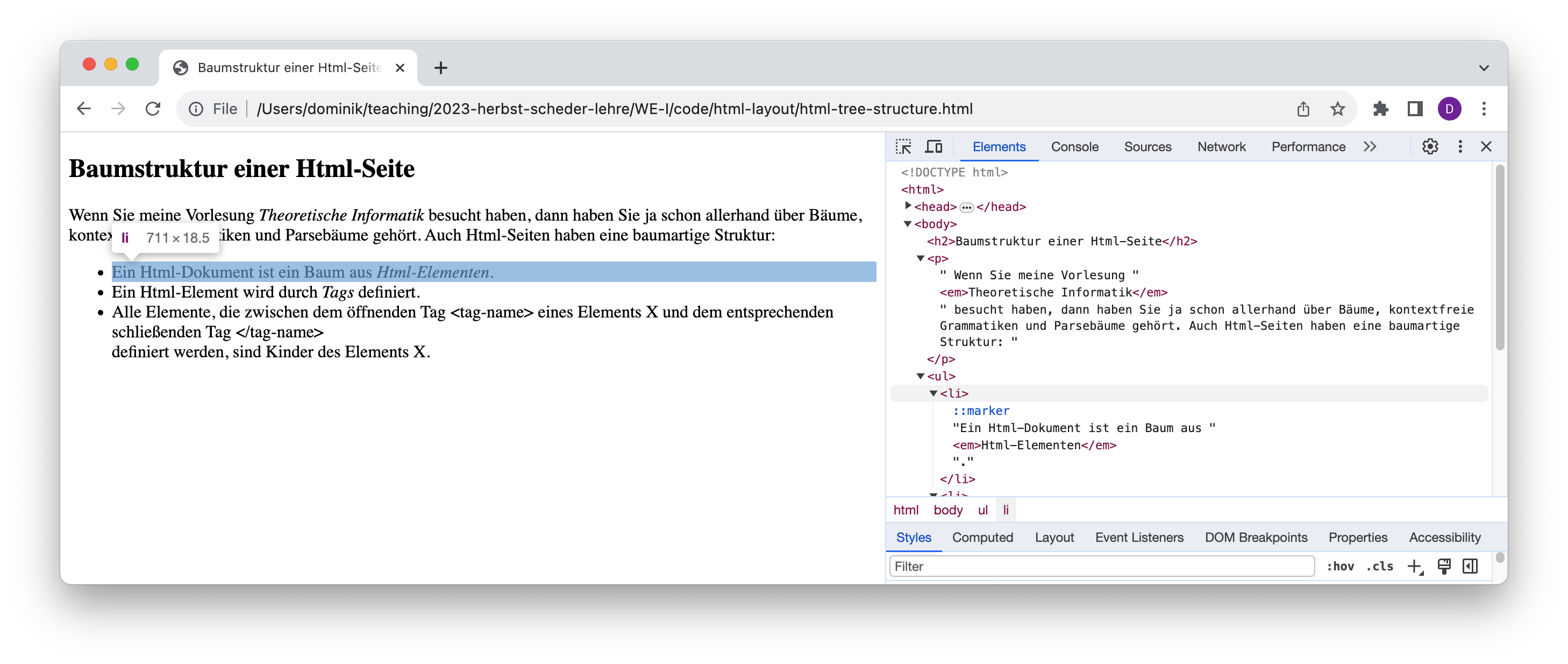Click the styles Filter input field
The width and height of the screenshot is (1568, 664).
(x=1101, y=567)
